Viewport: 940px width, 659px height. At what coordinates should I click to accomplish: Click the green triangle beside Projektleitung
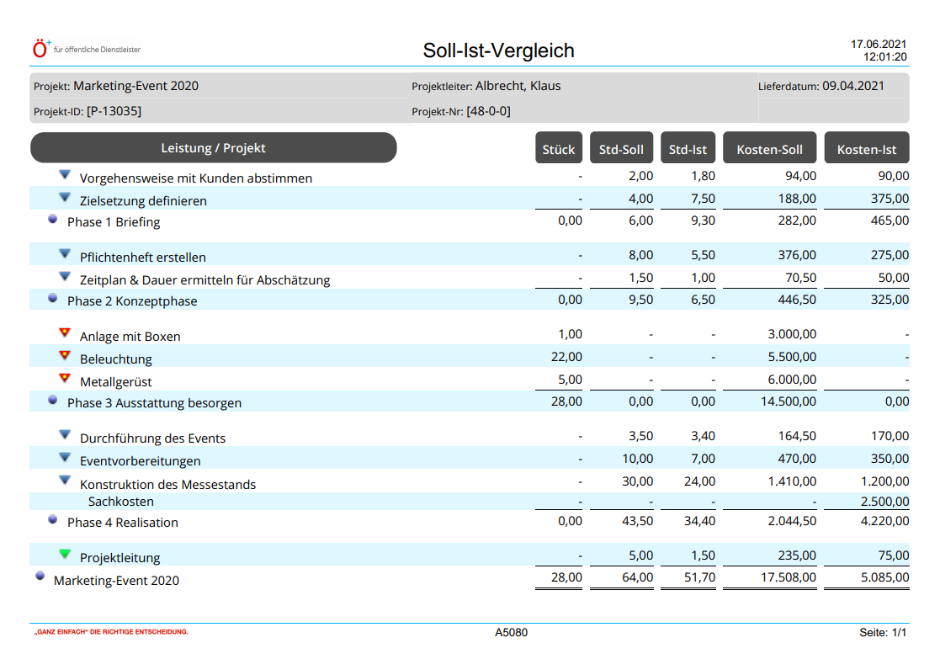(x=65, y=554)
